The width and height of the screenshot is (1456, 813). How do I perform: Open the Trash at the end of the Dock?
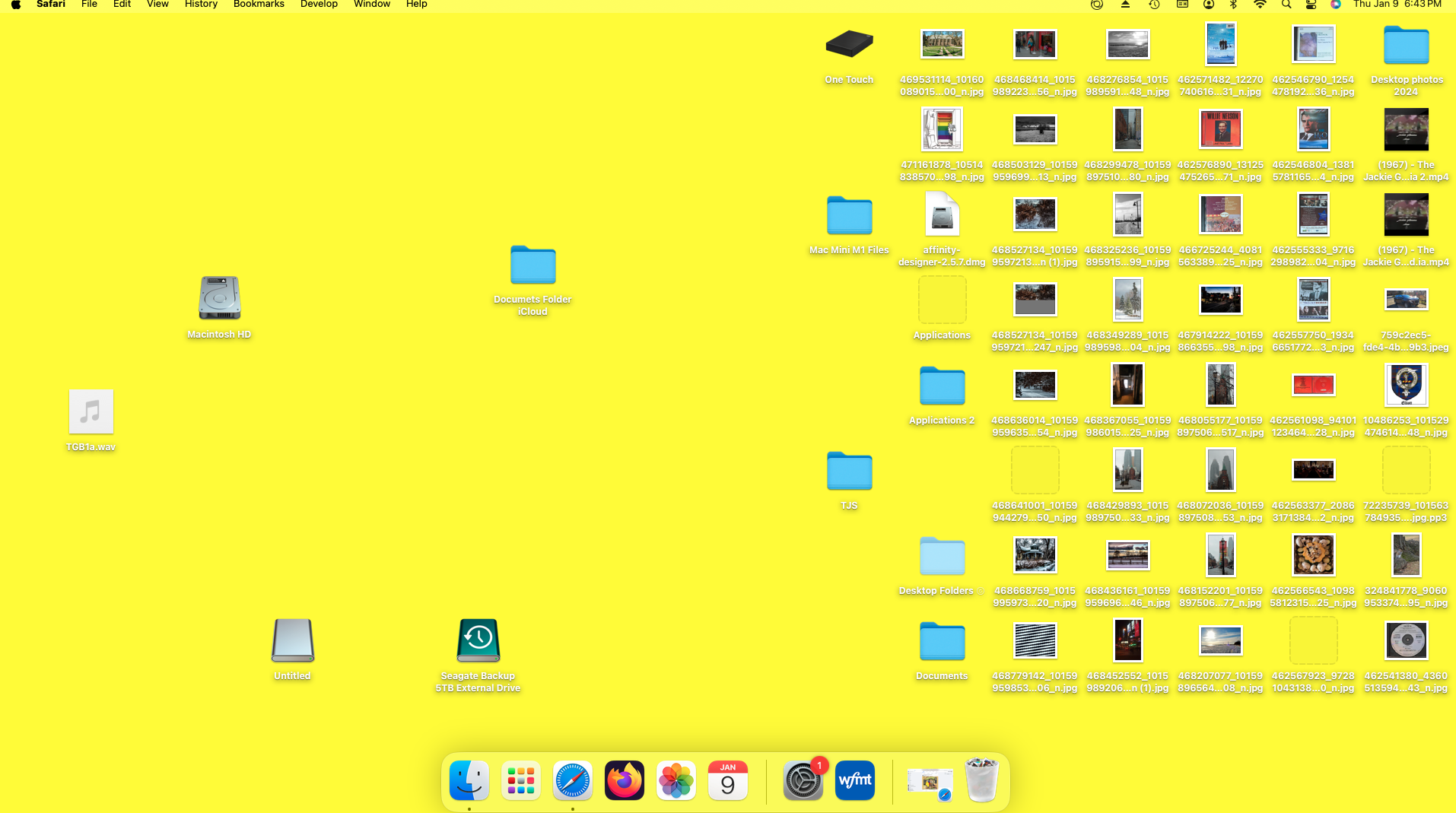981,780
